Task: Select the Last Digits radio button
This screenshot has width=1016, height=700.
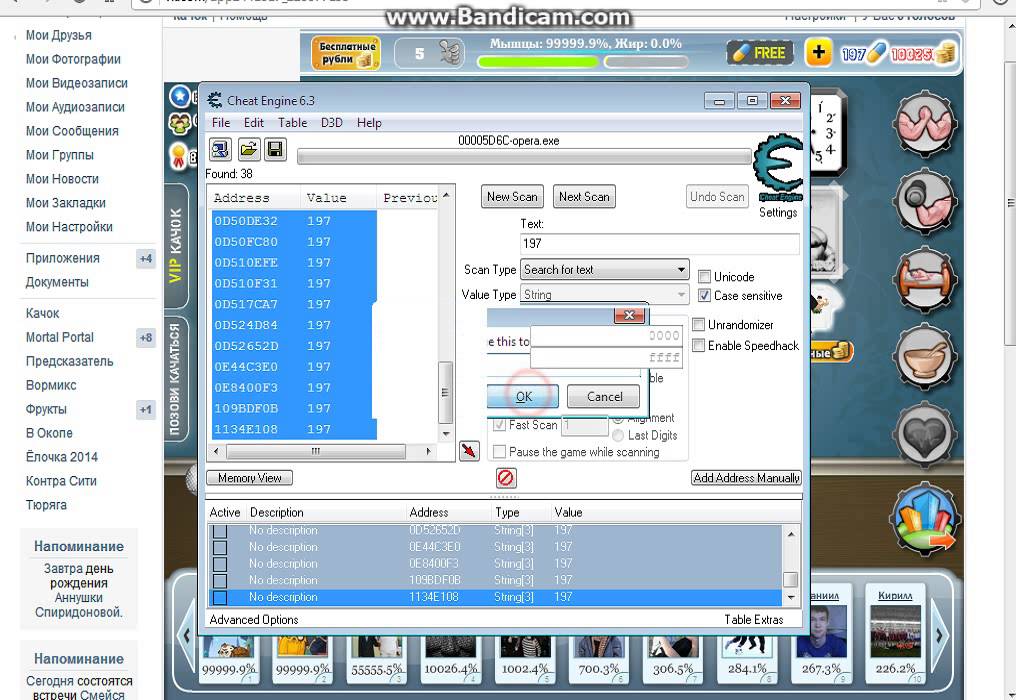Action: 618,436
